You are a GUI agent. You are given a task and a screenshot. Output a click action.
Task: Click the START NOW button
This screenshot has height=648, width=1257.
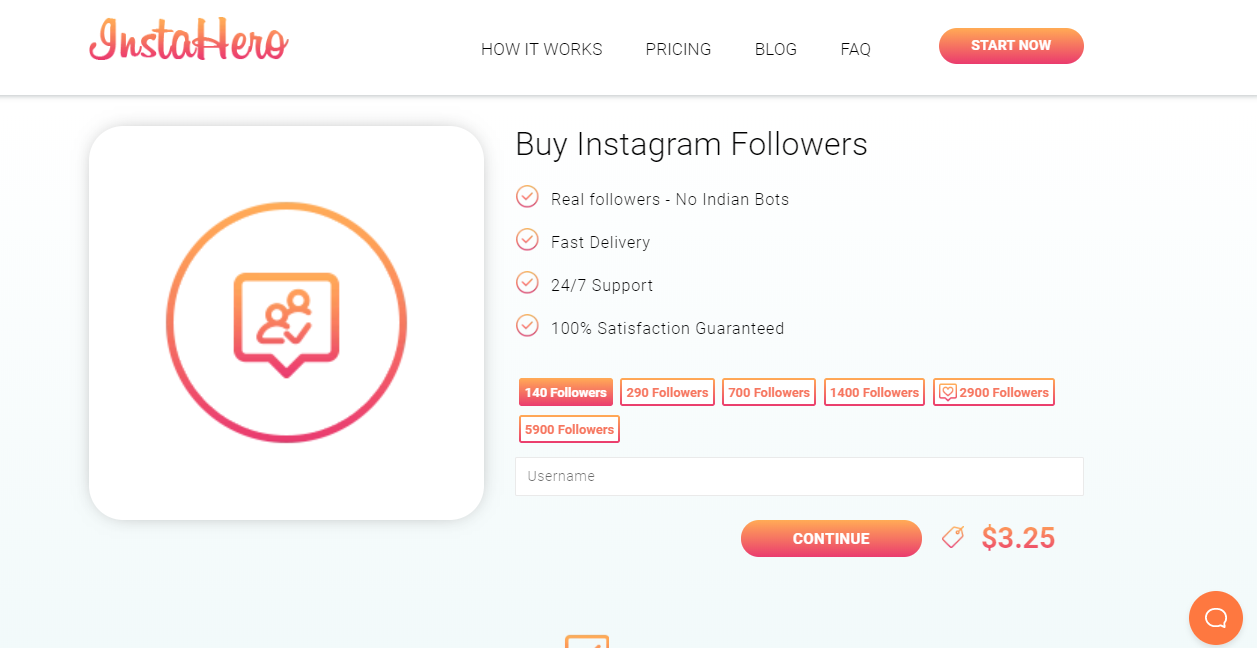click(x=1010, y=45)
